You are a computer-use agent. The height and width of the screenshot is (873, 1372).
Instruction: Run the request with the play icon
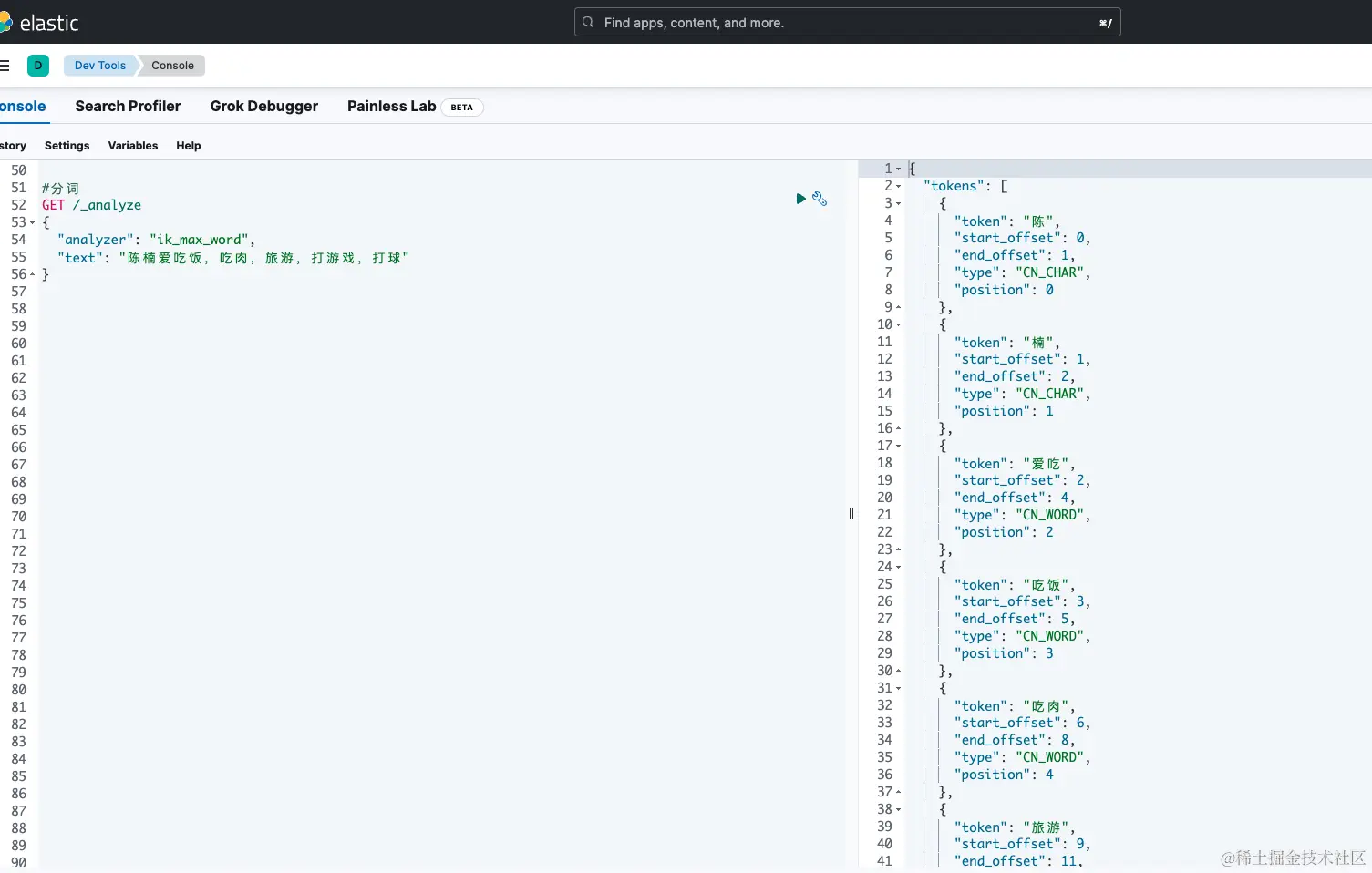[800, 199]
